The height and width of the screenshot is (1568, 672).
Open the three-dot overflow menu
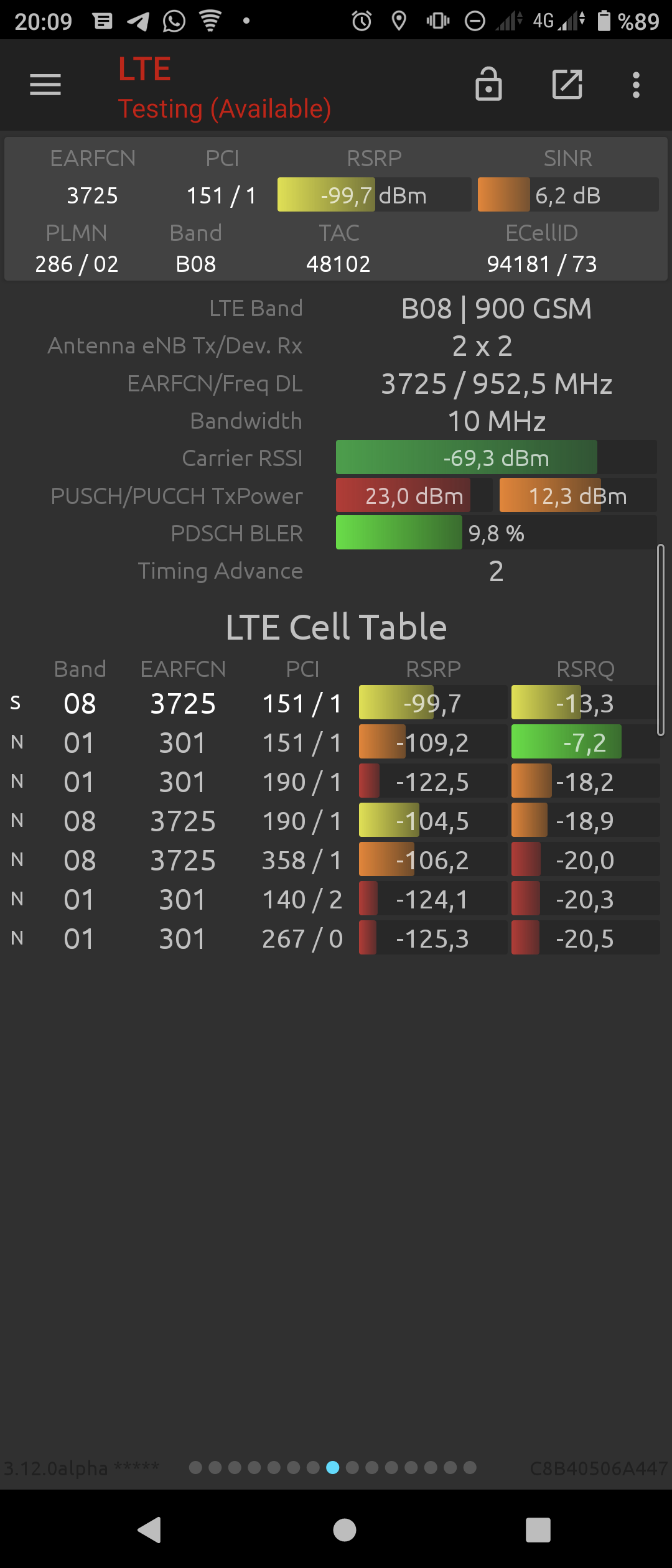pyautogui.click(x=636, y=85)
